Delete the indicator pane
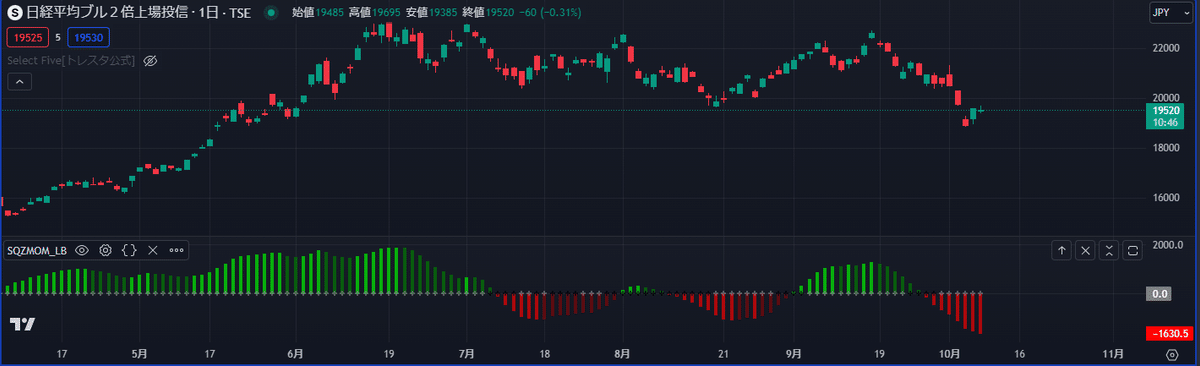This screenshot has height=366, width=1200. (1085, 251)
